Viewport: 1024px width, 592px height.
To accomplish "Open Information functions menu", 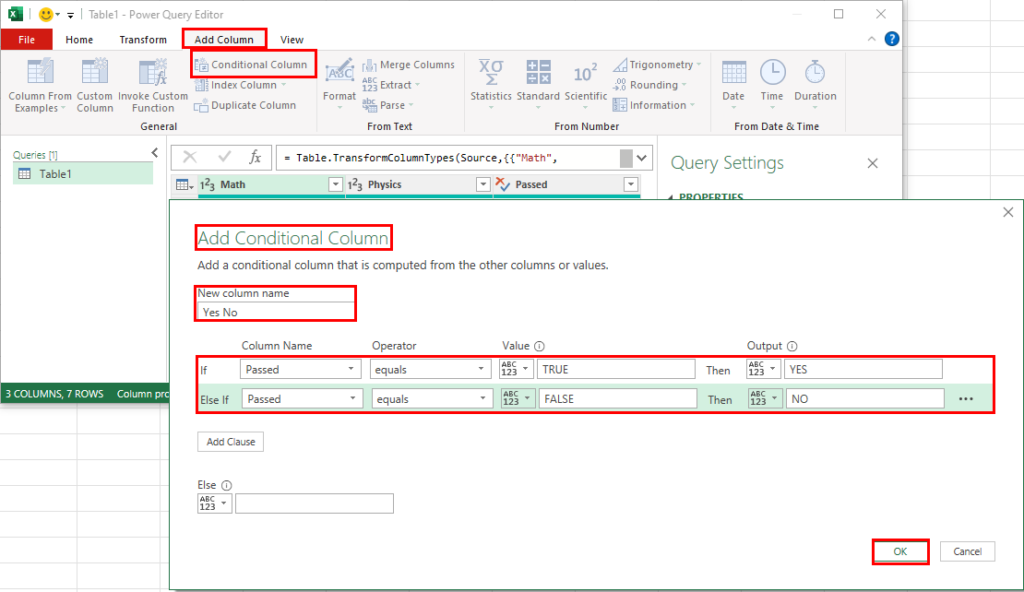I will 654,105.
